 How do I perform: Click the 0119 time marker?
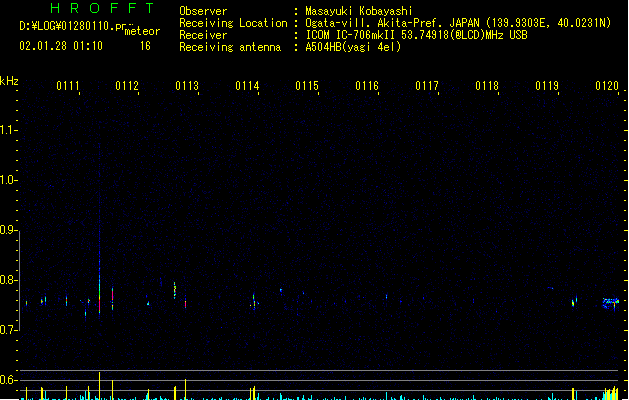(547, 86)
